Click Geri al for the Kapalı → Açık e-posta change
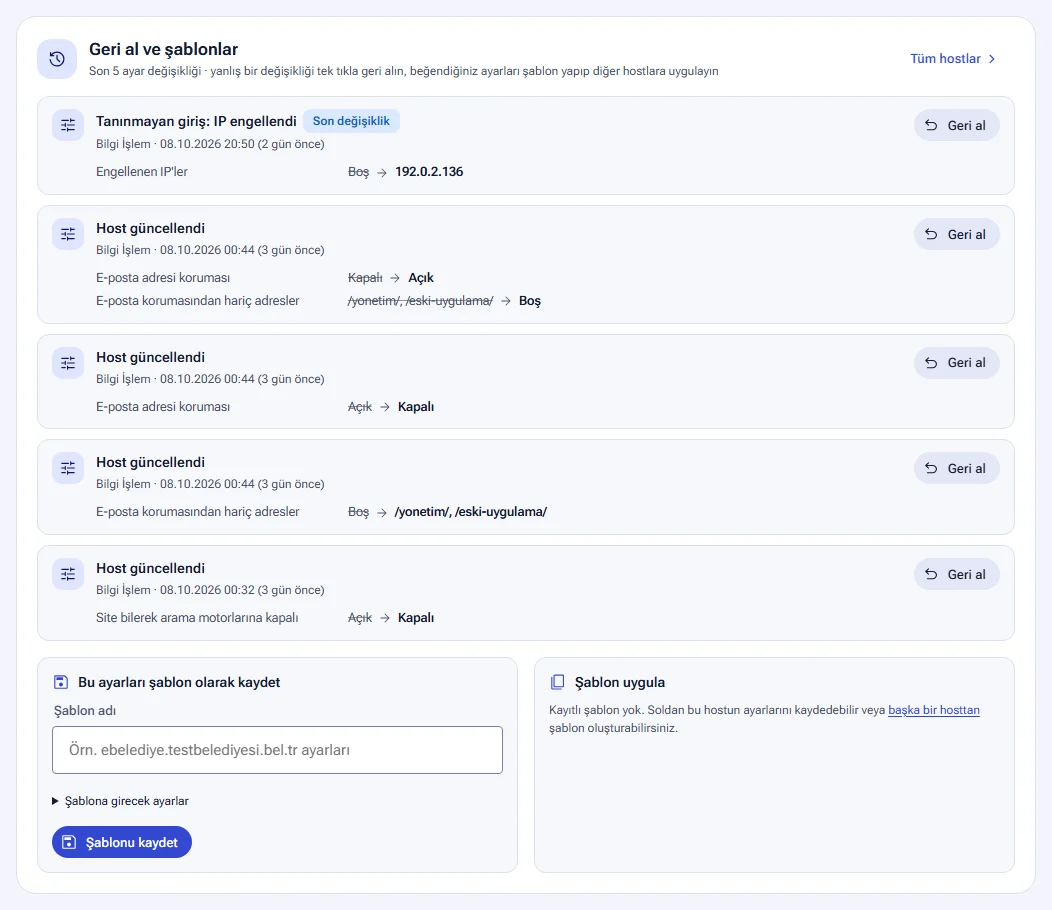The height and width of the screenshot is (910, 1052). [x=957, y=234]
